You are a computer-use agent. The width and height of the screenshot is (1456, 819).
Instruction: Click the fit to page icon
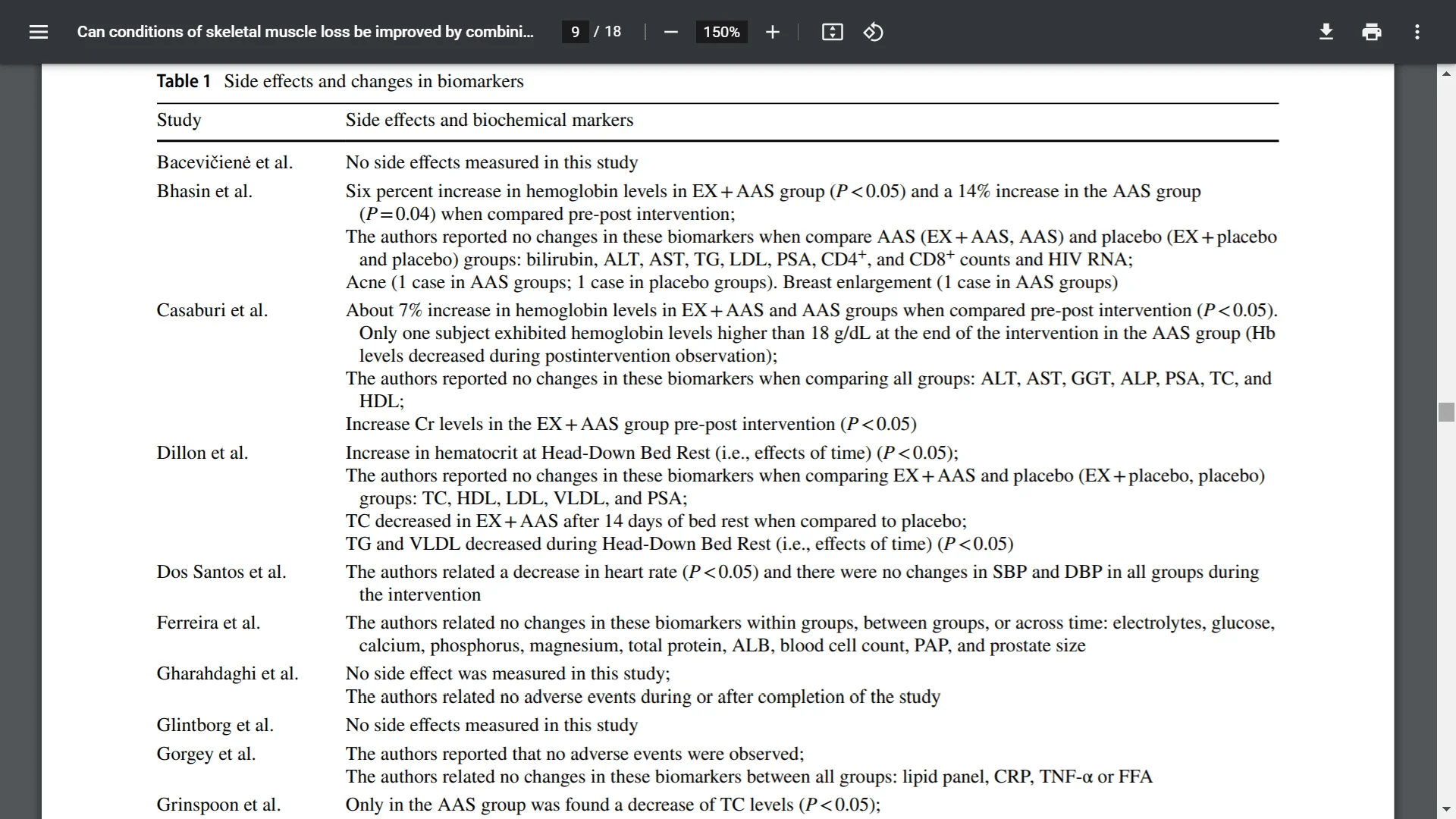click(x=832, y=32)
